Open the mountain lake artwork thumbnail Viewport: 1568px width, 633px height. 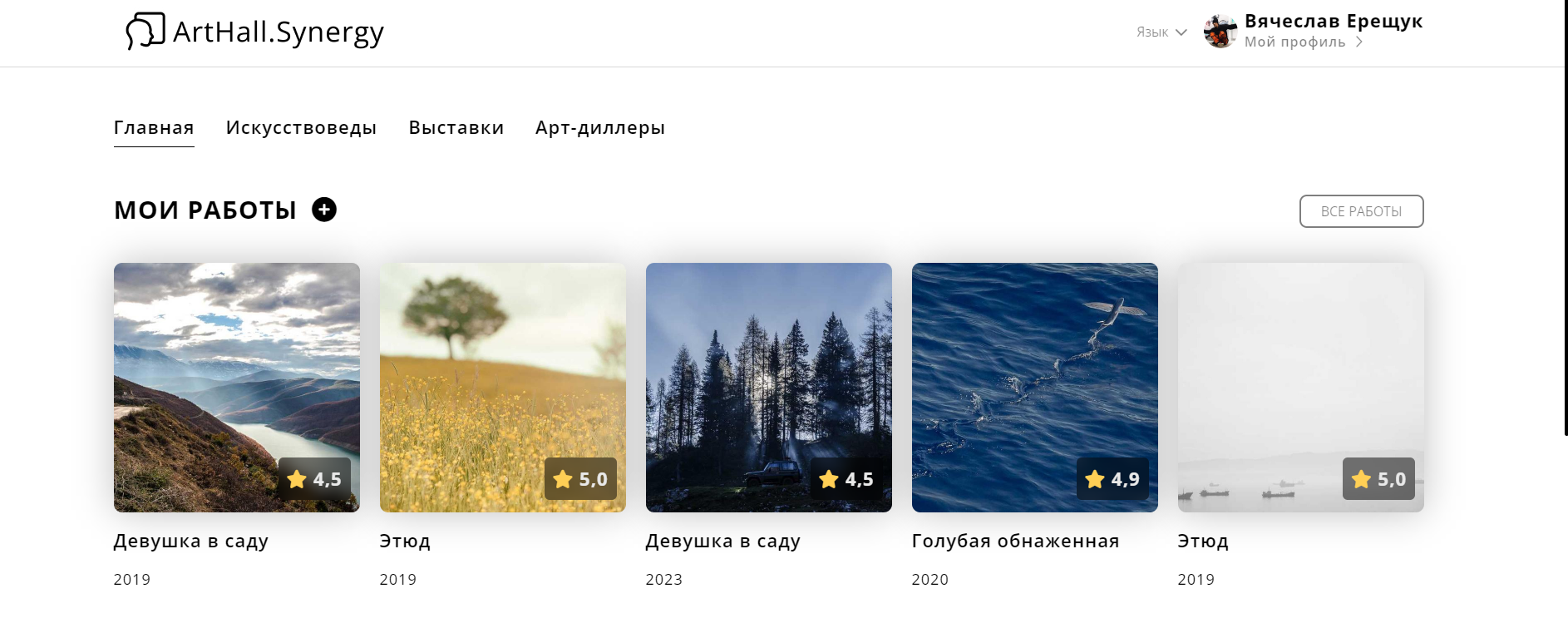coord(237,388)
